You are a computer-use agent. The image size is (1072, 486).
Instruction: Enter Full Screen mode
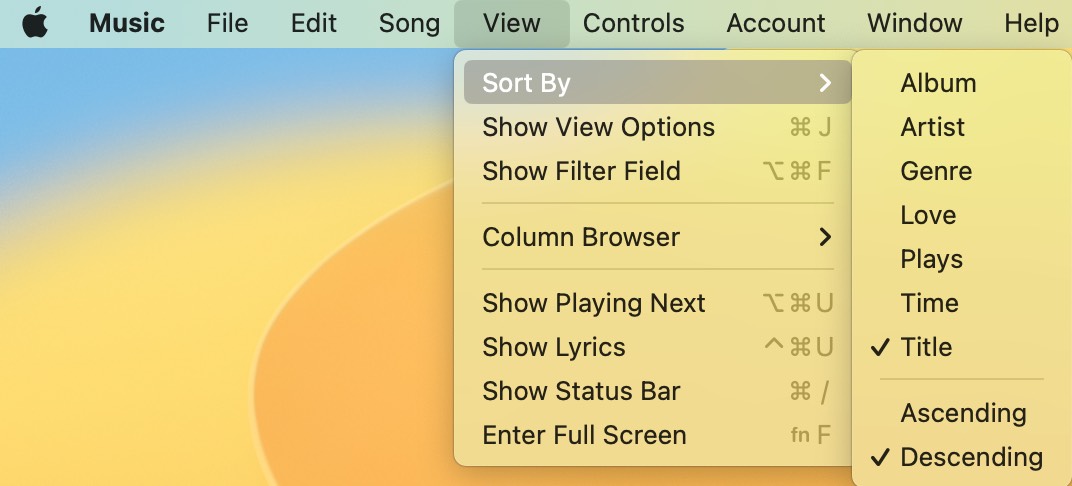tap(584, 435)
